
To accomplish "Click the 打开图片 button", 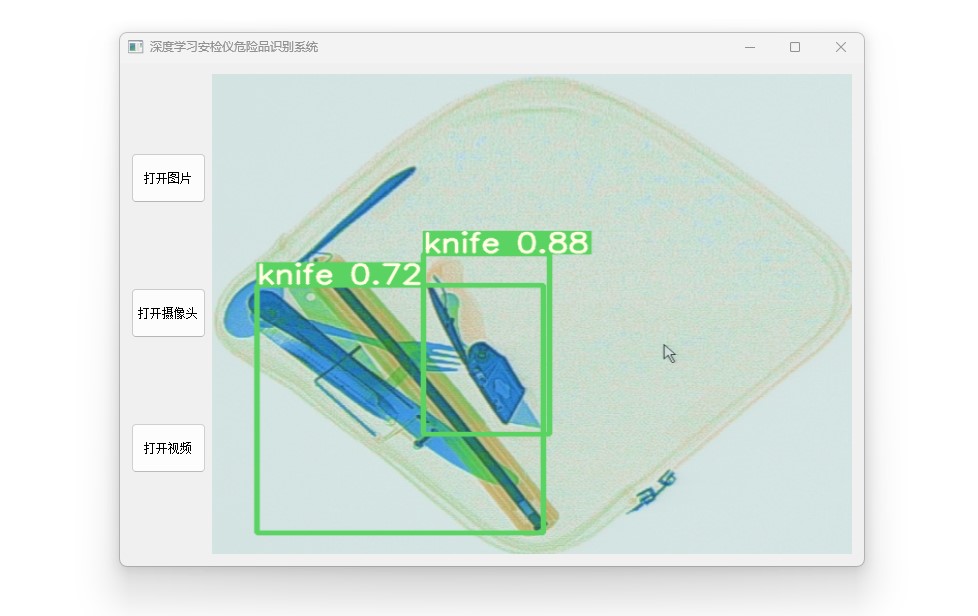I will (168, 178).
